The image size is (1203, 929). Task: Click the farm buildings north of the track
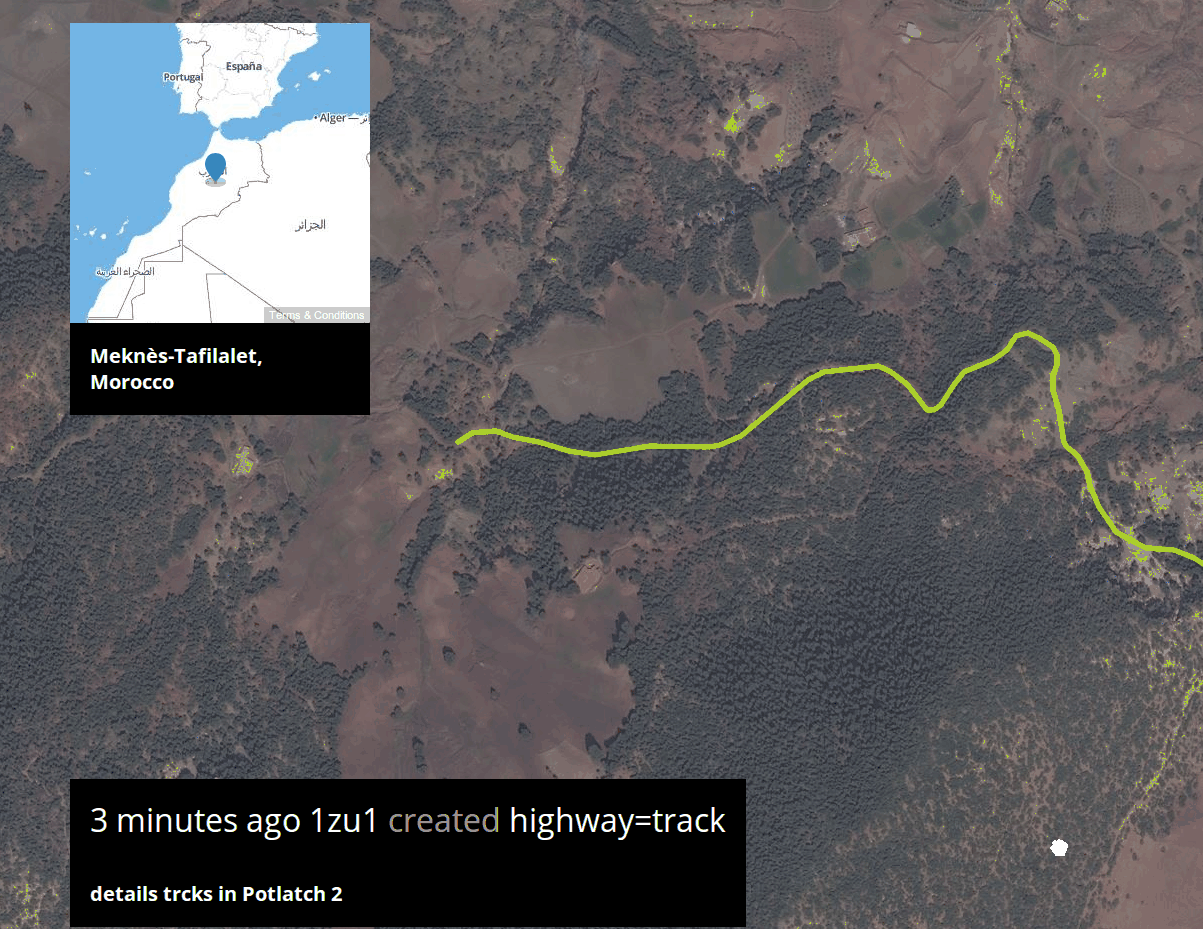click(x=857, y=232)
